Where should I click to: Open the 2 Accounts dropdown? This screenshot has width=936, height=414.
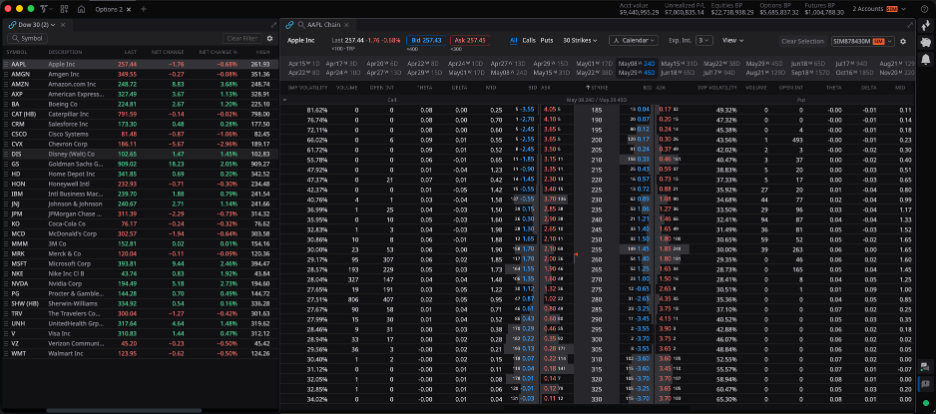879,9
